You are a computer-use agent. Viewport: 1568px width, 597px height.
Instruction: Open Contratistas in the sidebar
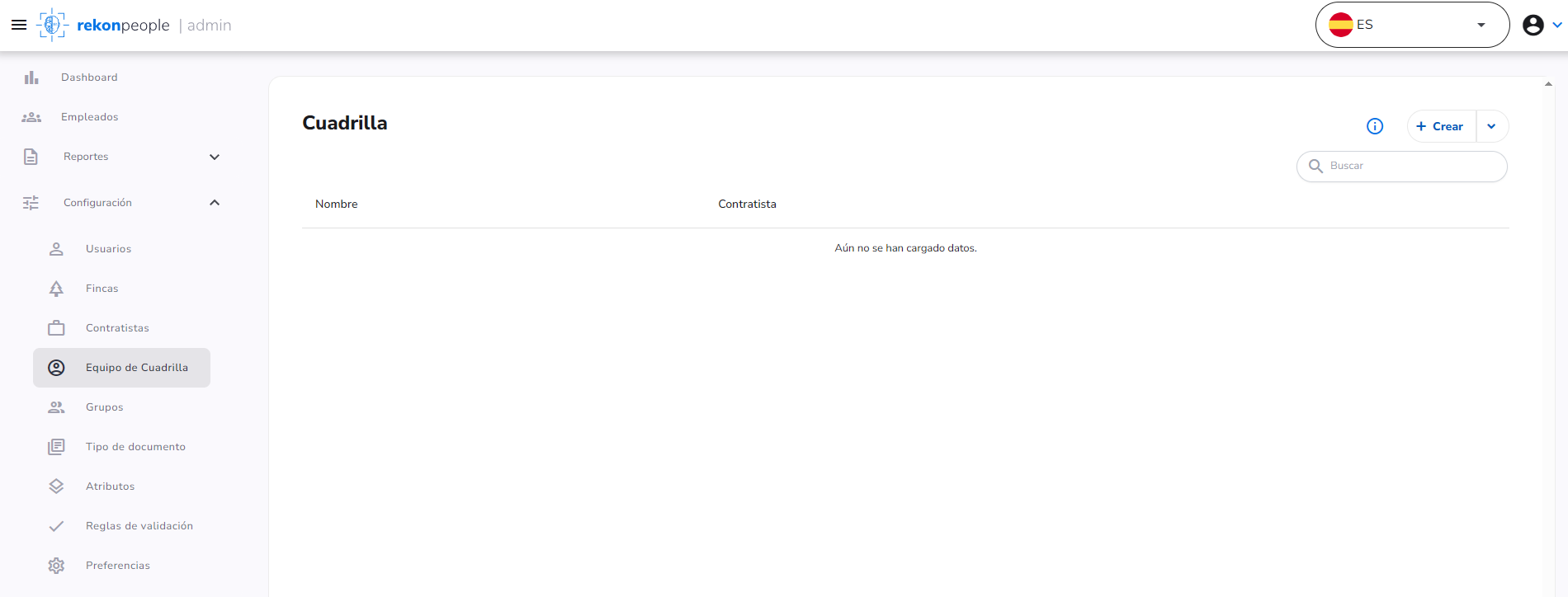tap(117, 328)
